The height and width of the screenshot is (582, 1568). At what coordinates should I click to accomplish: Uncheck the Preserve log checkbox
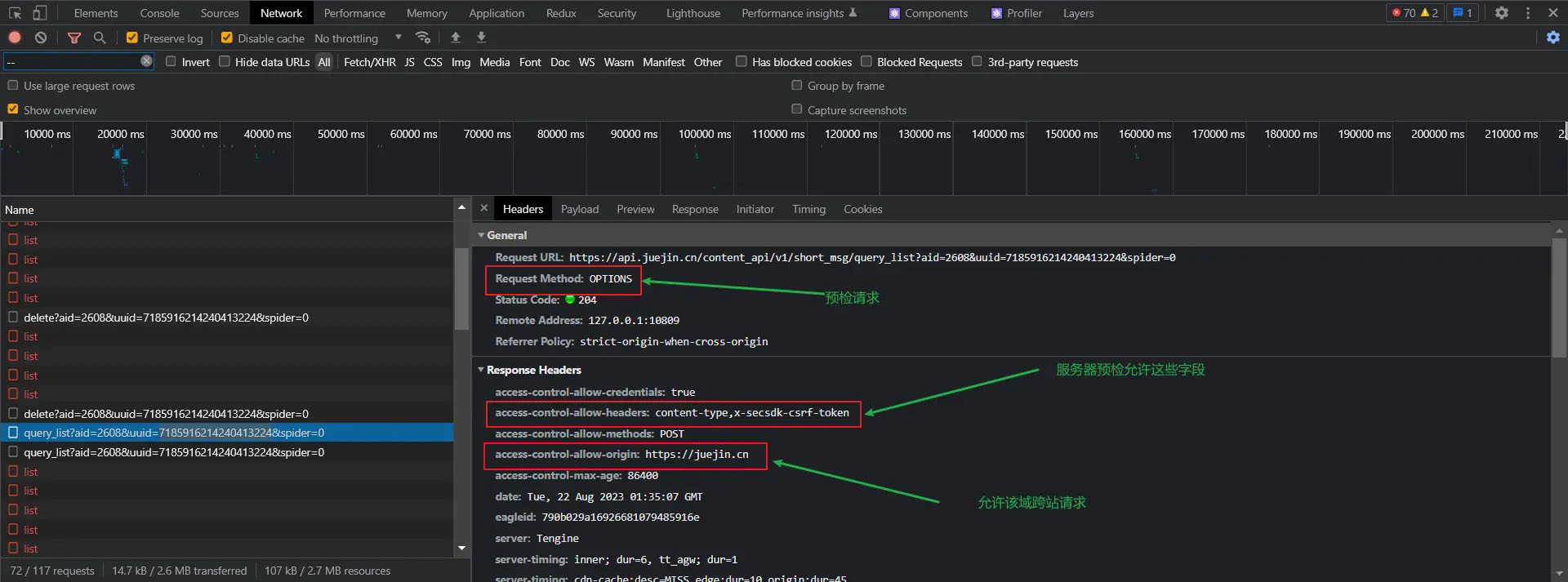[132, 38]
